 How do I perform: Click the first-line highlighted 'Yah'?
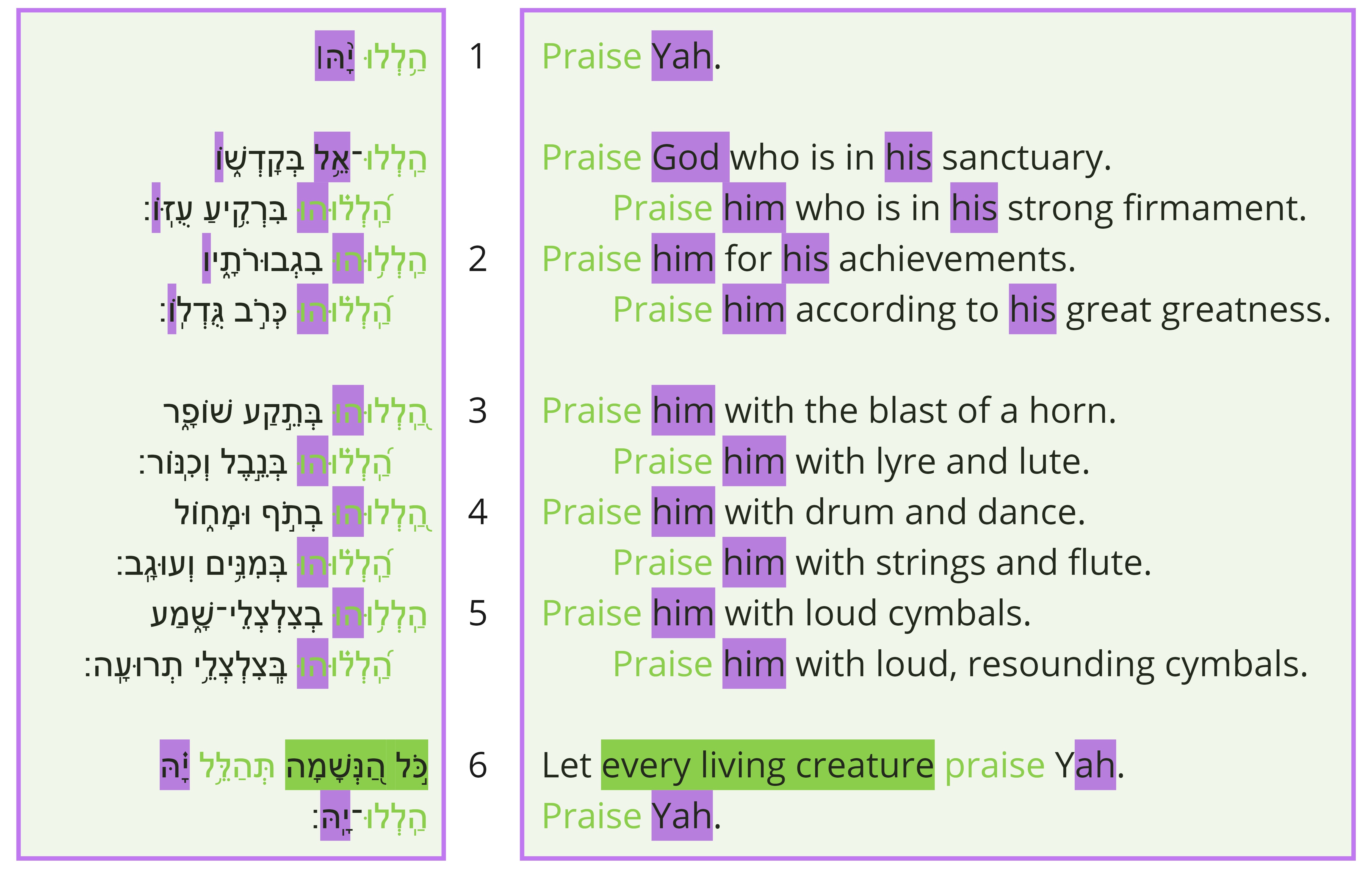(x=682, y=56)
